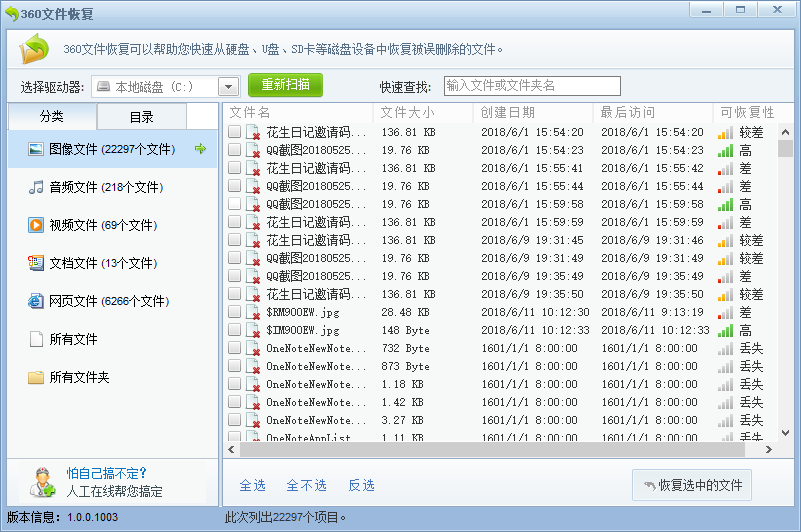Click the web page files icon
The height and width of the screenshot is (532, 801).
pyautogui.click(x=36, y=301)
